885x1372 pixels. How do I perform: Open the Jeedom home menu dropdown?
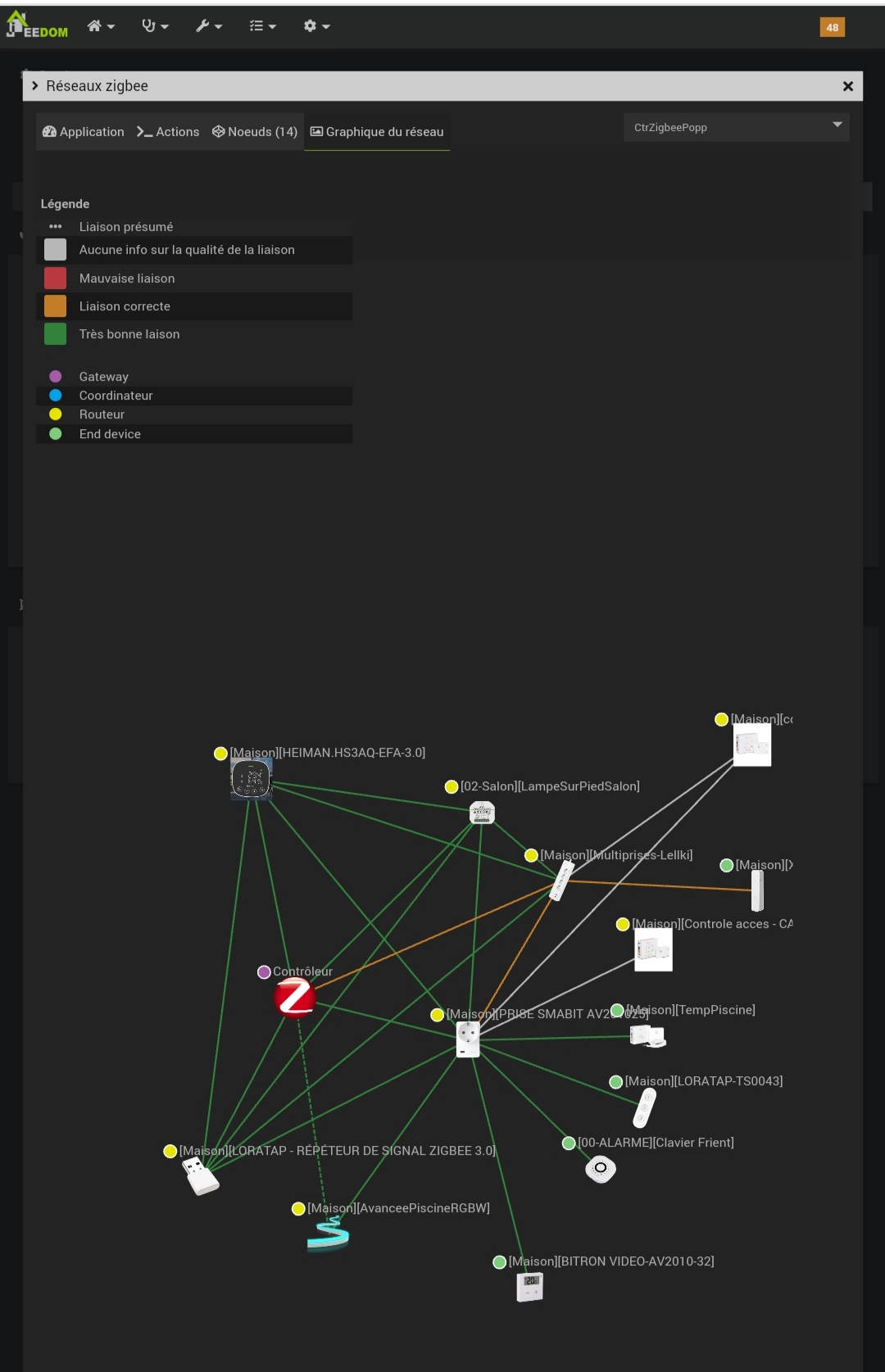[x=101, y=26]
